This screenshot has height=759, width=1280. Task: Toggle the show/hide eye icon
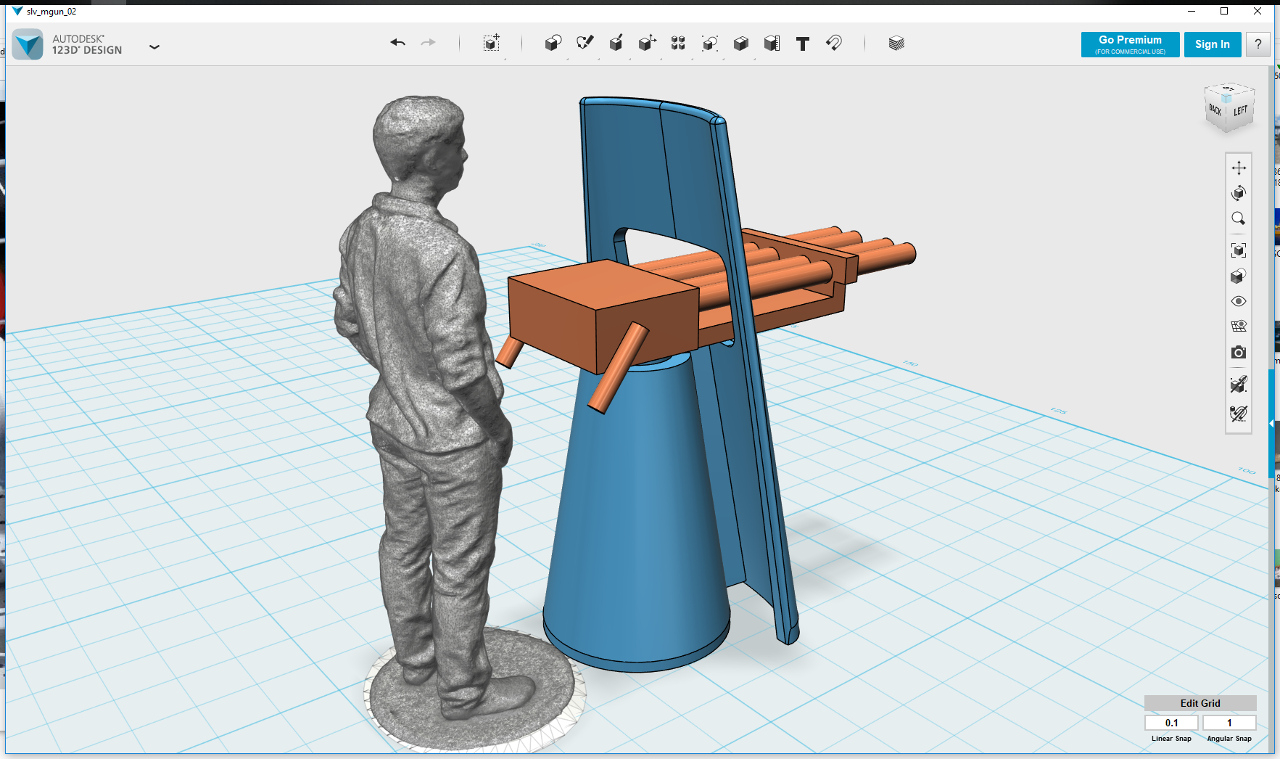(x=1239, y=301)
